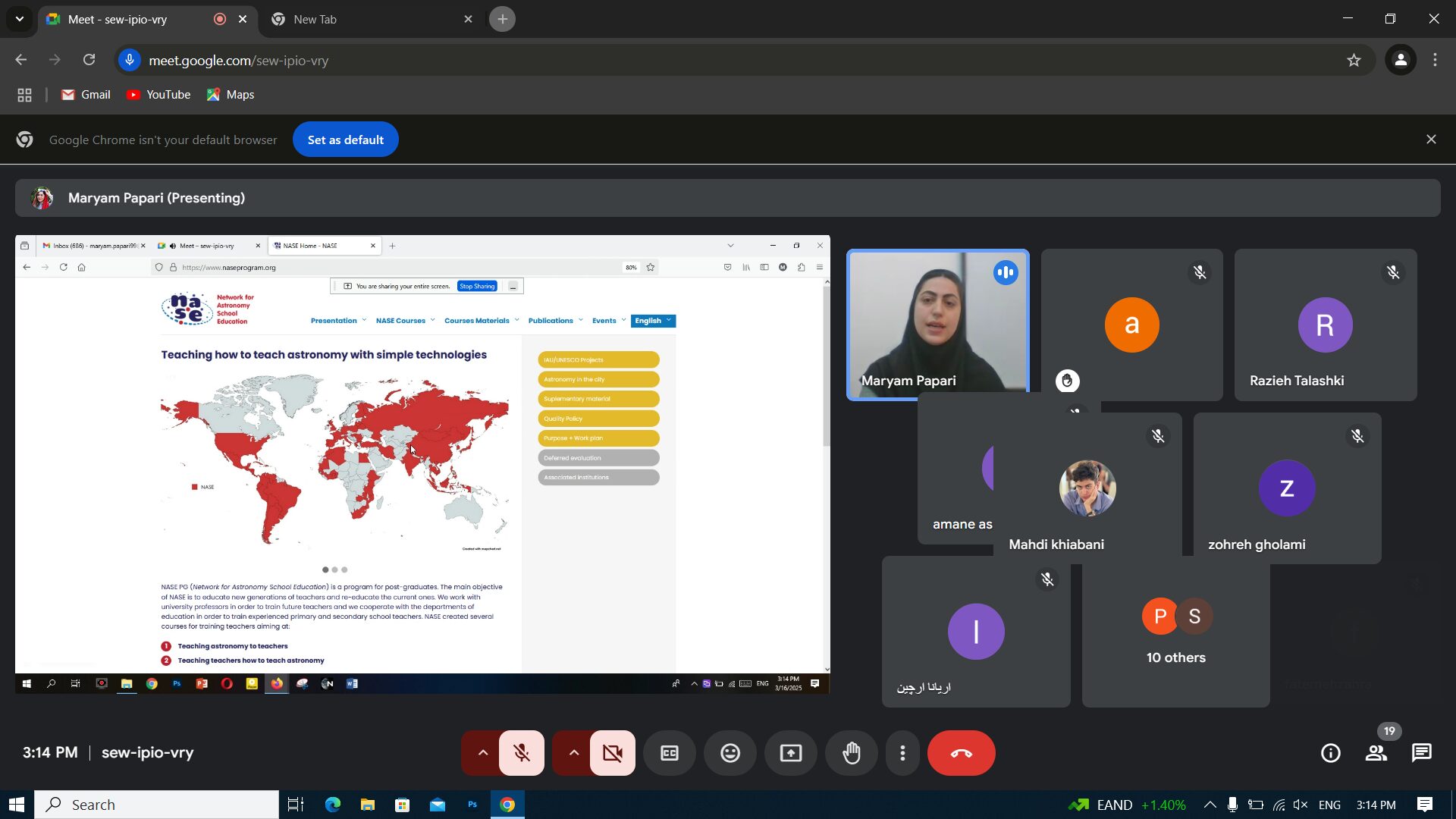Image resolution: width=1456 pixels, height=819 pixels.
Task: Bookmark this page with the star icon
Action: [x=1354, y=61]
